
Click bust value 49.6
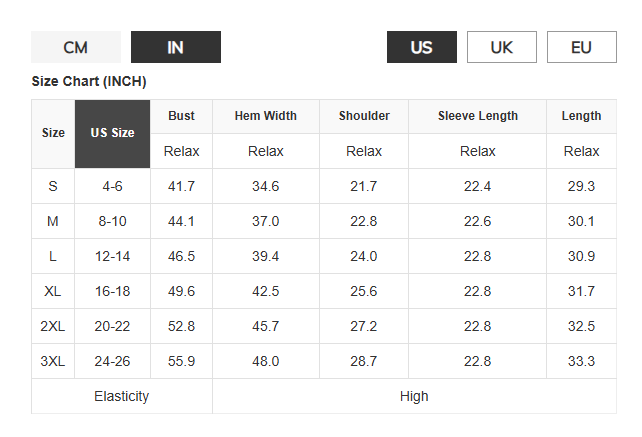click(181, 291)
